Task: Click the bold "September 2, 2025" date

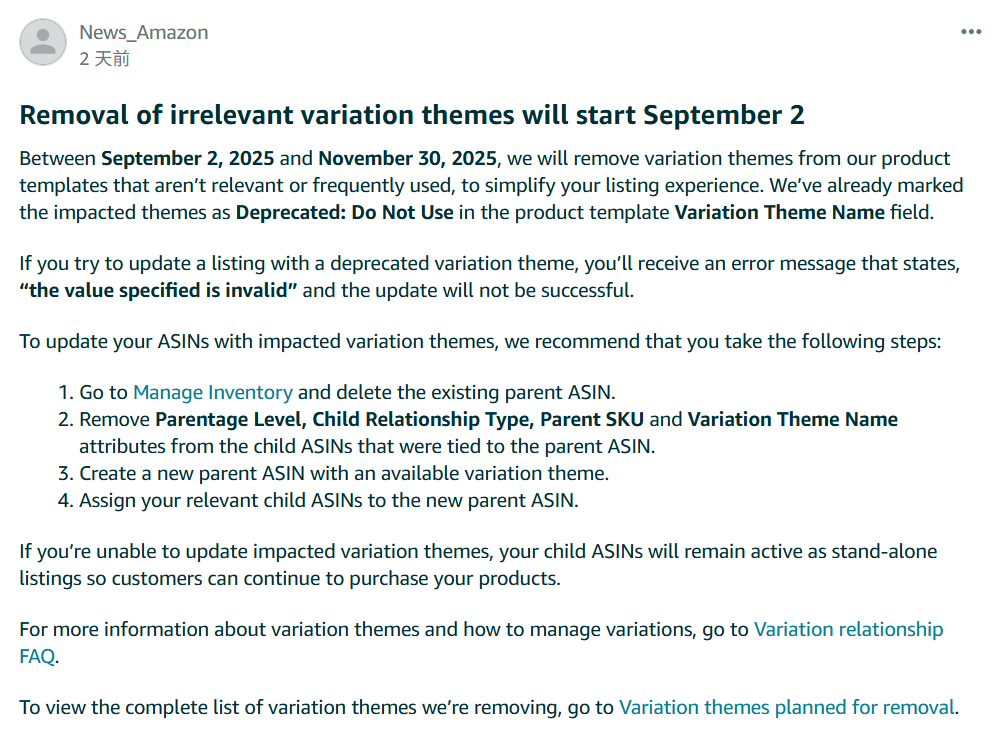Action: coord(187,158)
